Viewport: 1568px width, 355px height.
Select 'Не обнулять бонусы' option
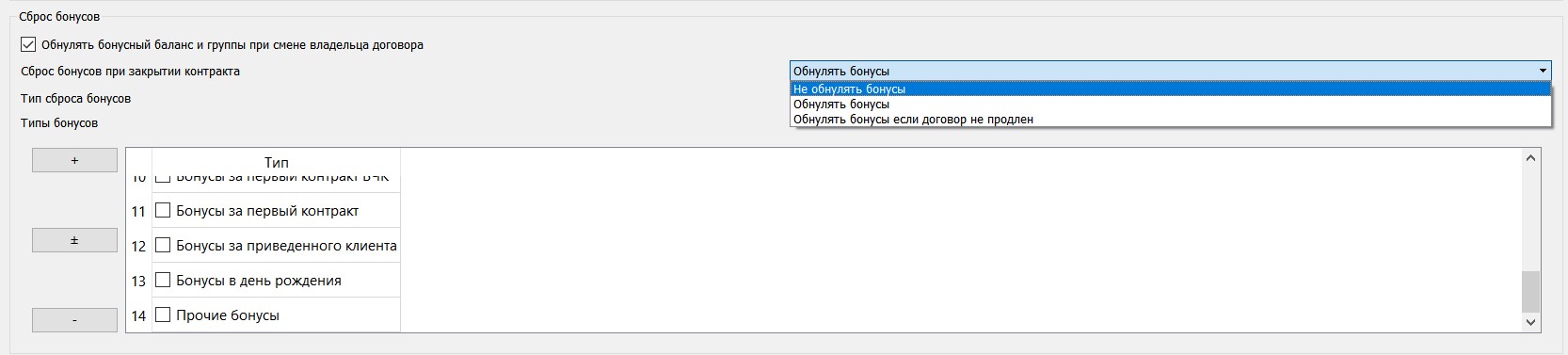point(1170,89)
